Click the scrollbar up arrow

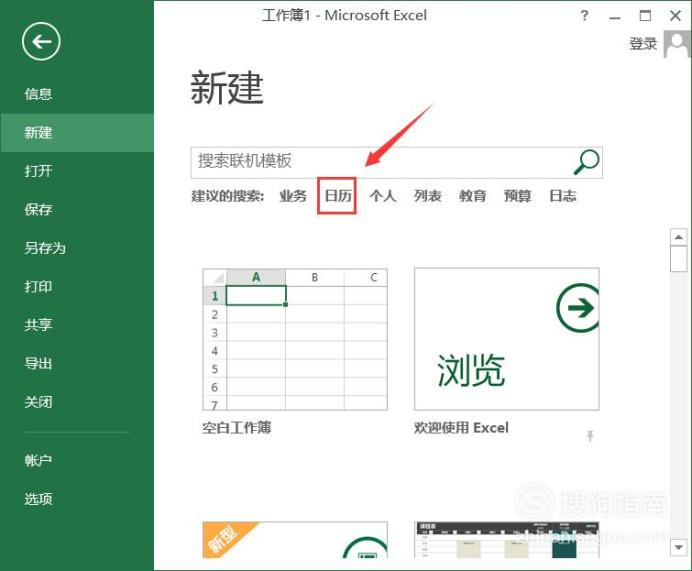coord(678,237)
